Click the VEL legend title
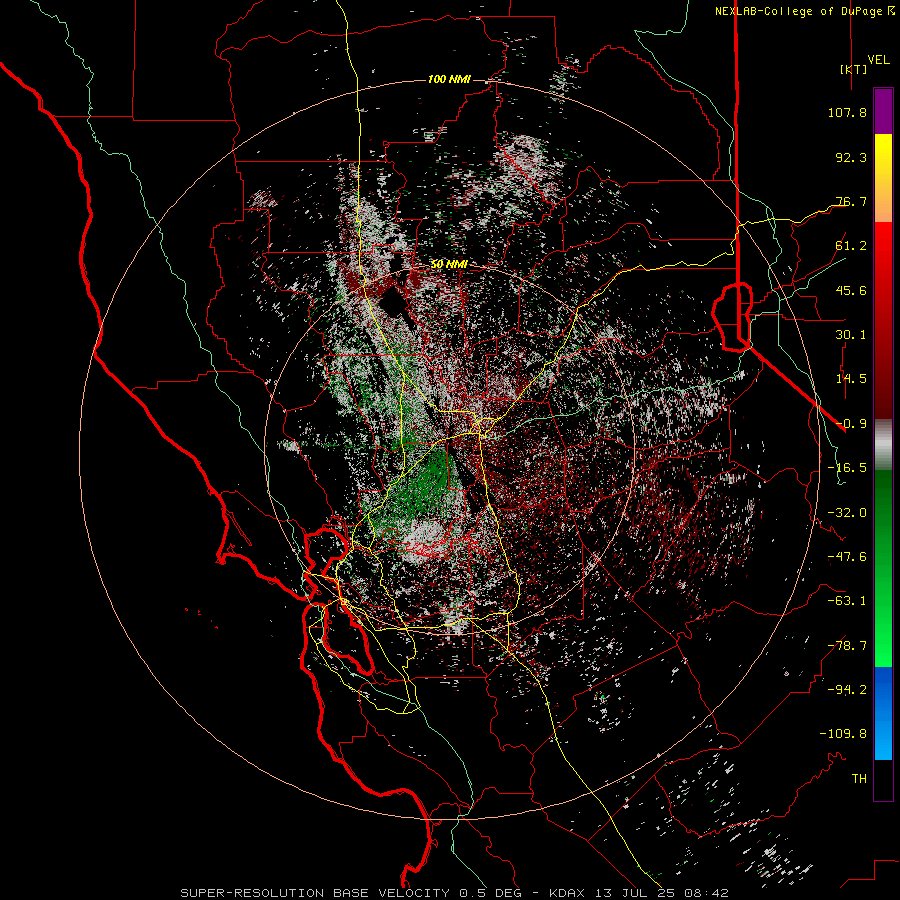 point(878,60)
